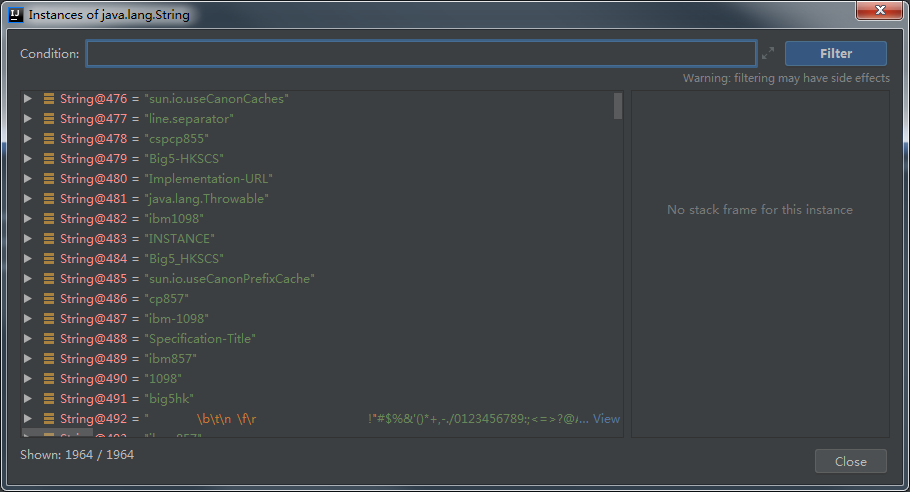Select the "Specification-Title" String@488 row
Image resolution: width=910 pixels, height=492 pixels.
[322, 339]
